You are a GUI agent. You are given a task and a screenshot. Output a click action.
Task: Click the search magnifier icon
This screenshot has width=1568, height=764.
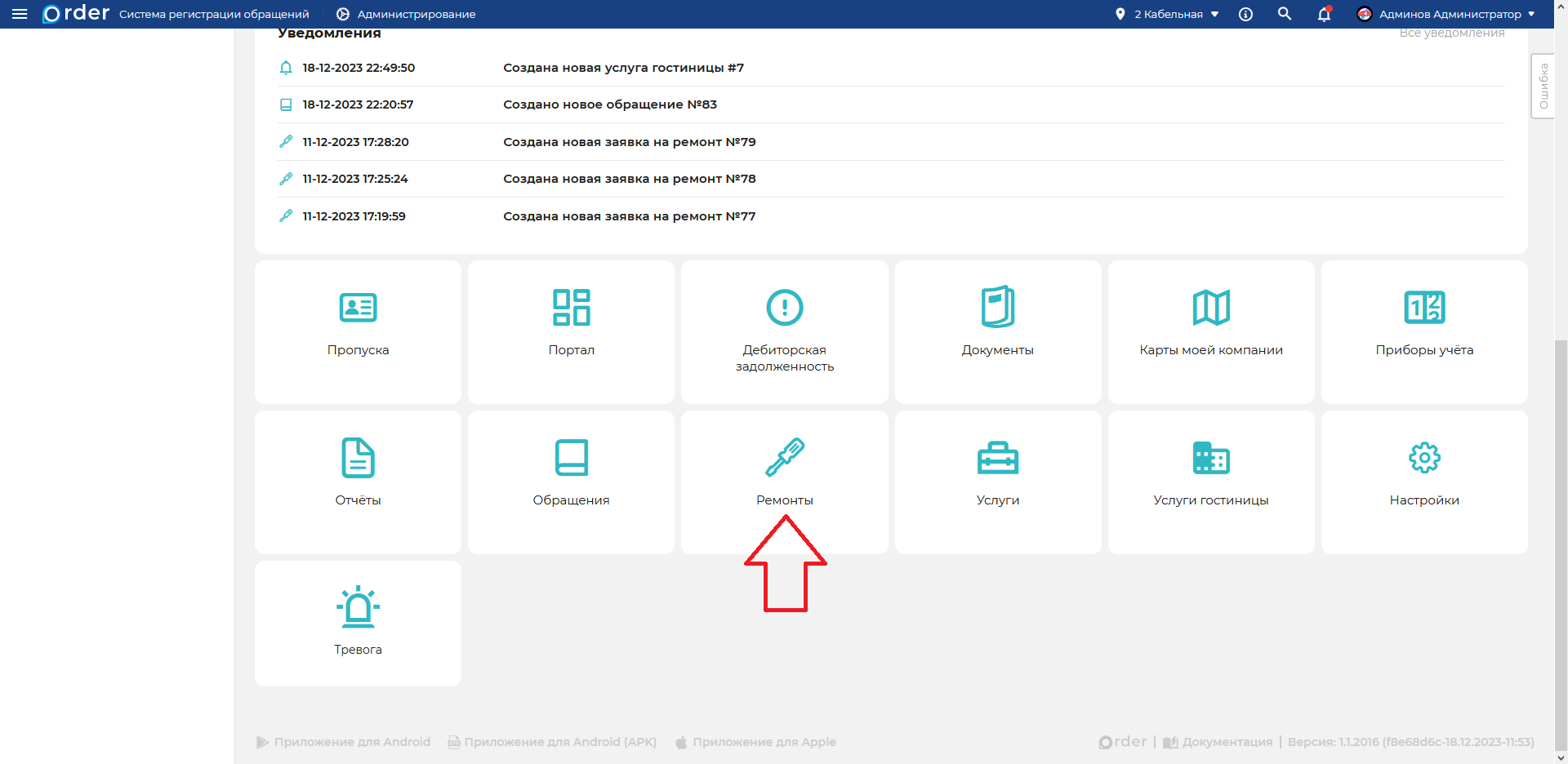tap(1284, 14)
